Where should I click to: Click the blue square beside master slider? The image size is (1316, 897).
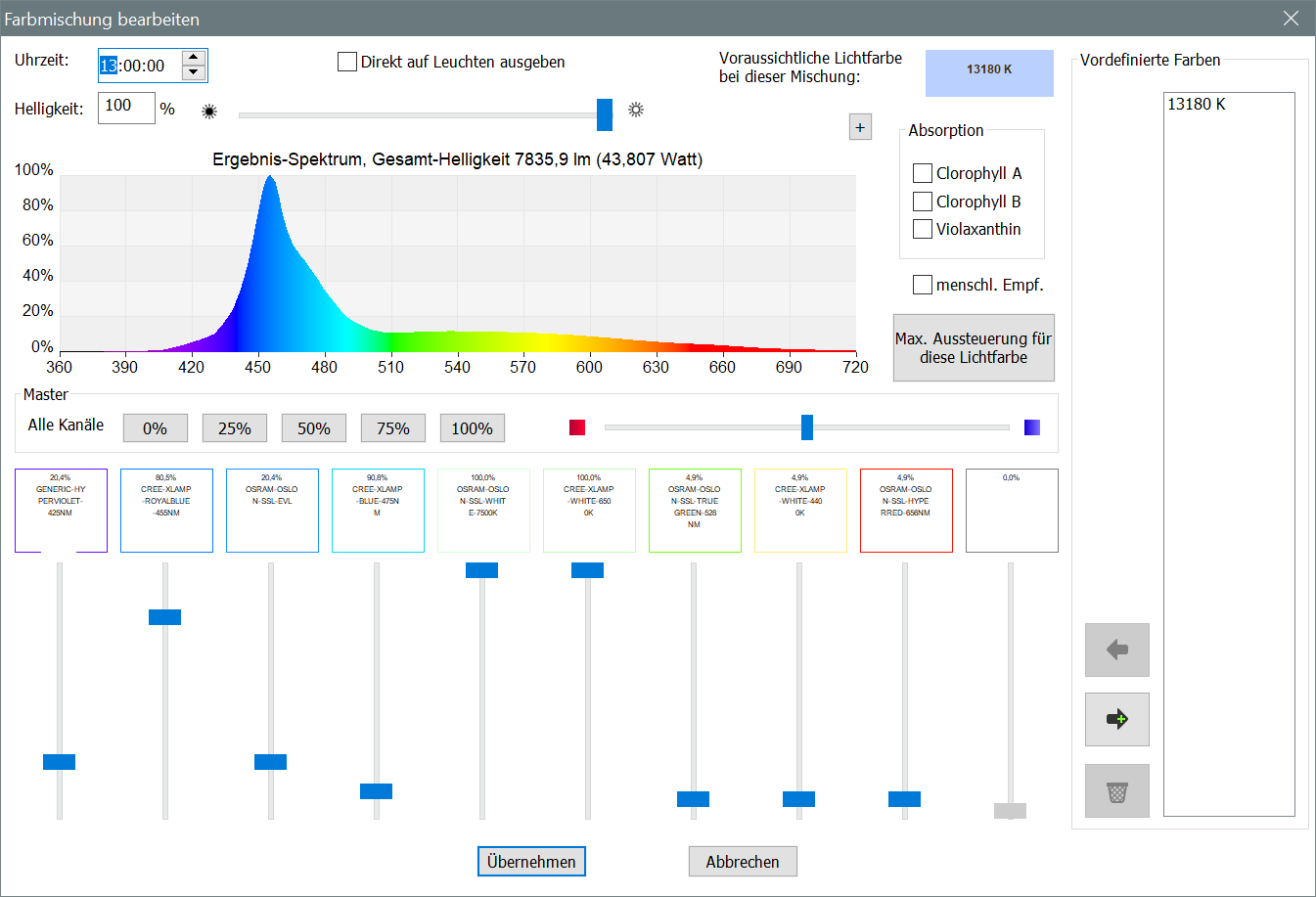[1031, 427]
